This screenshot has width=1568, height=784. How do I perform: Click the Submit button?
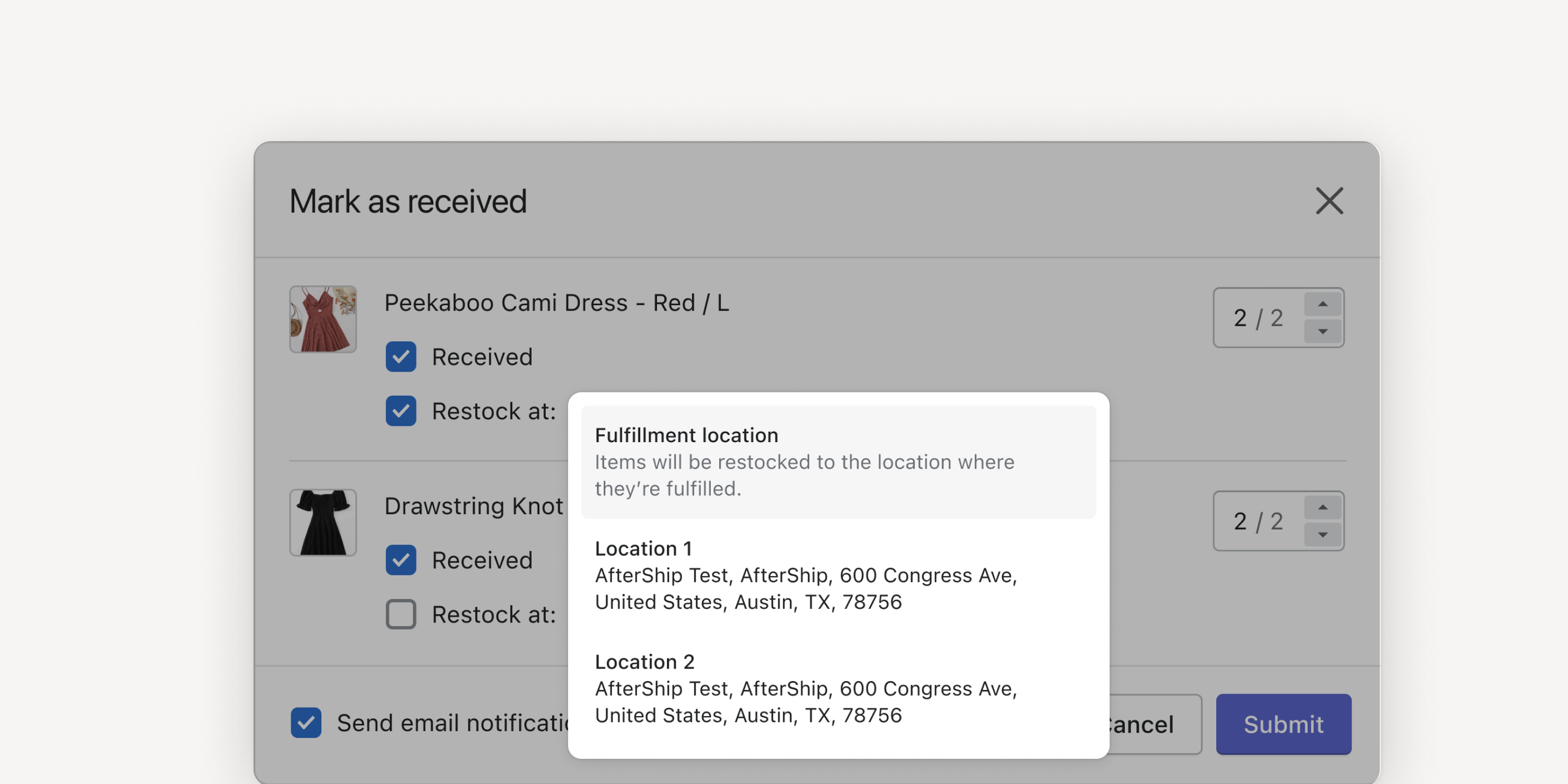click(1283, 724)
